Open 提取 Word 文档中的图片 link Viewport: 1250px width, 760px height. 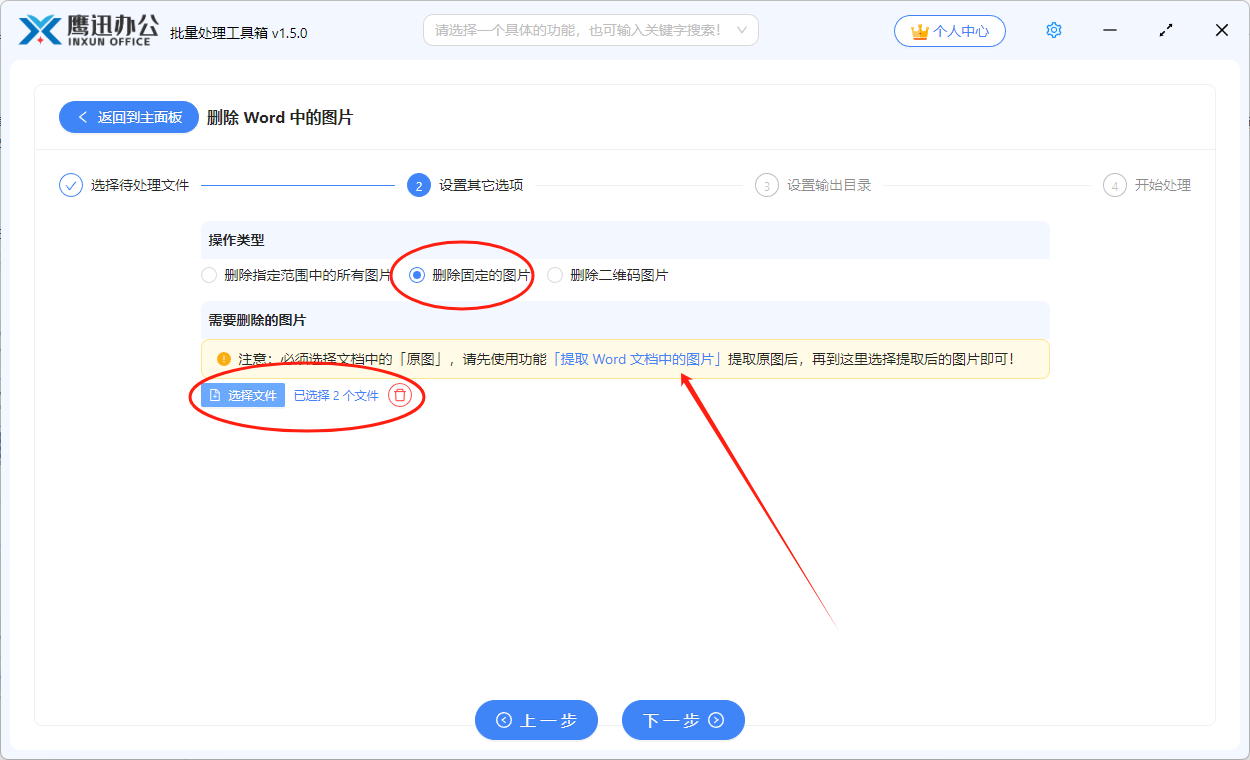click(637, 359)
